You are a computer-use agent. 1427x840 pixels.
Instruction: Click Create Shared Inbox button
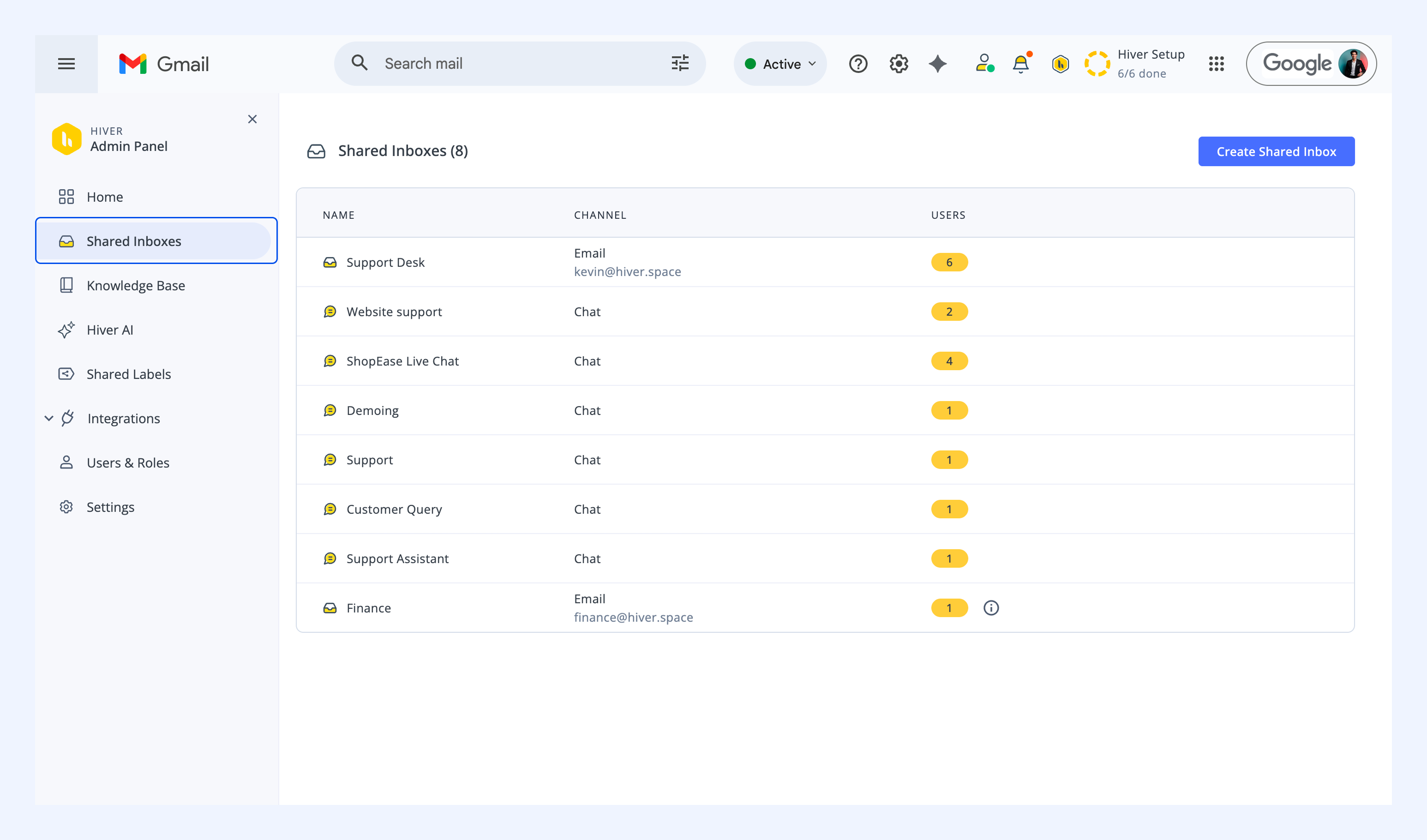(1277, 151)
